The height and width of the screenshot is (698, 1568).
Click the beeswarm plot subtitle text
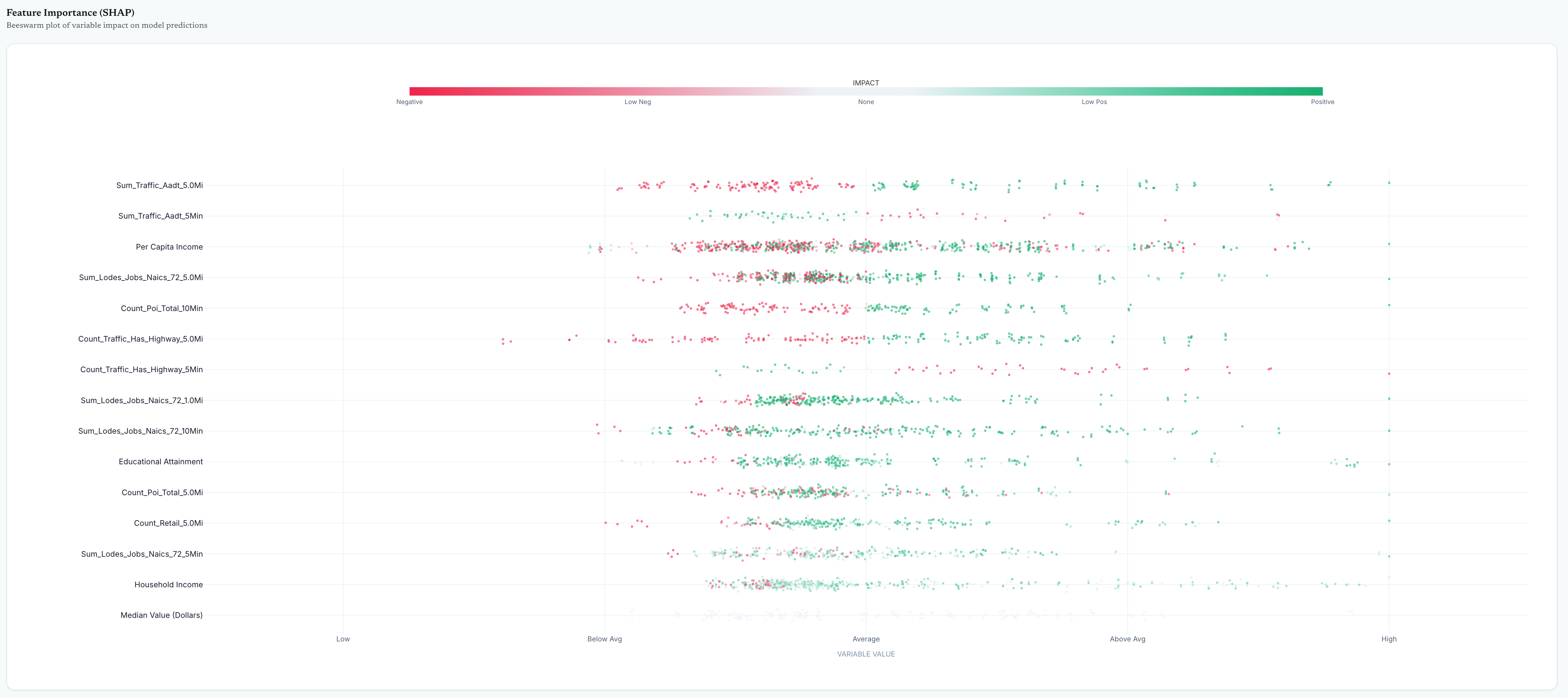click(106, 26)
